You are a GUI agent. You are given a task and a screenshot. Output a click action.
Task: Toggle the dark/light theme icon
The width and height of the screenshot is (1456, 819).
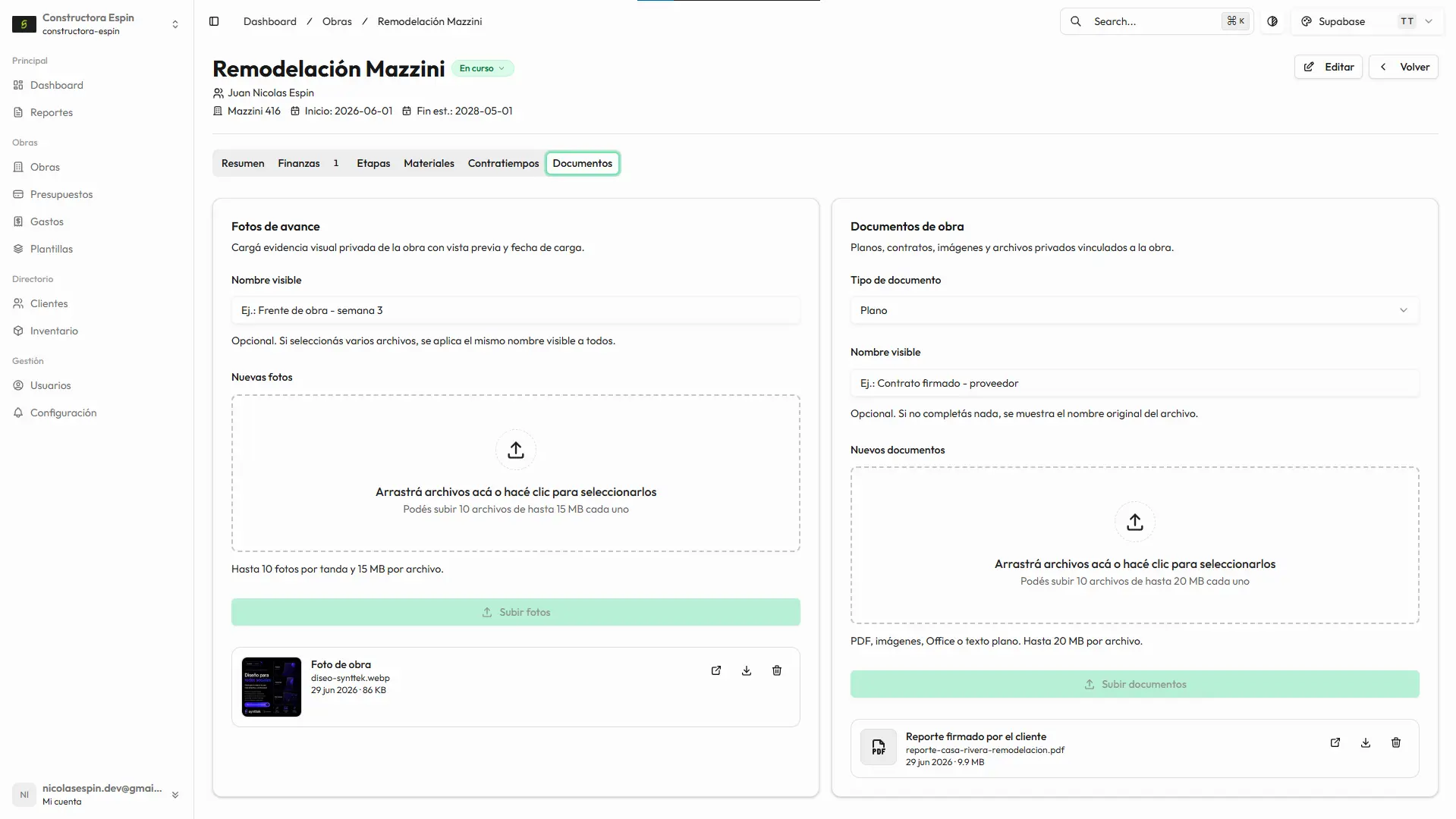[x=1272, y=21]
